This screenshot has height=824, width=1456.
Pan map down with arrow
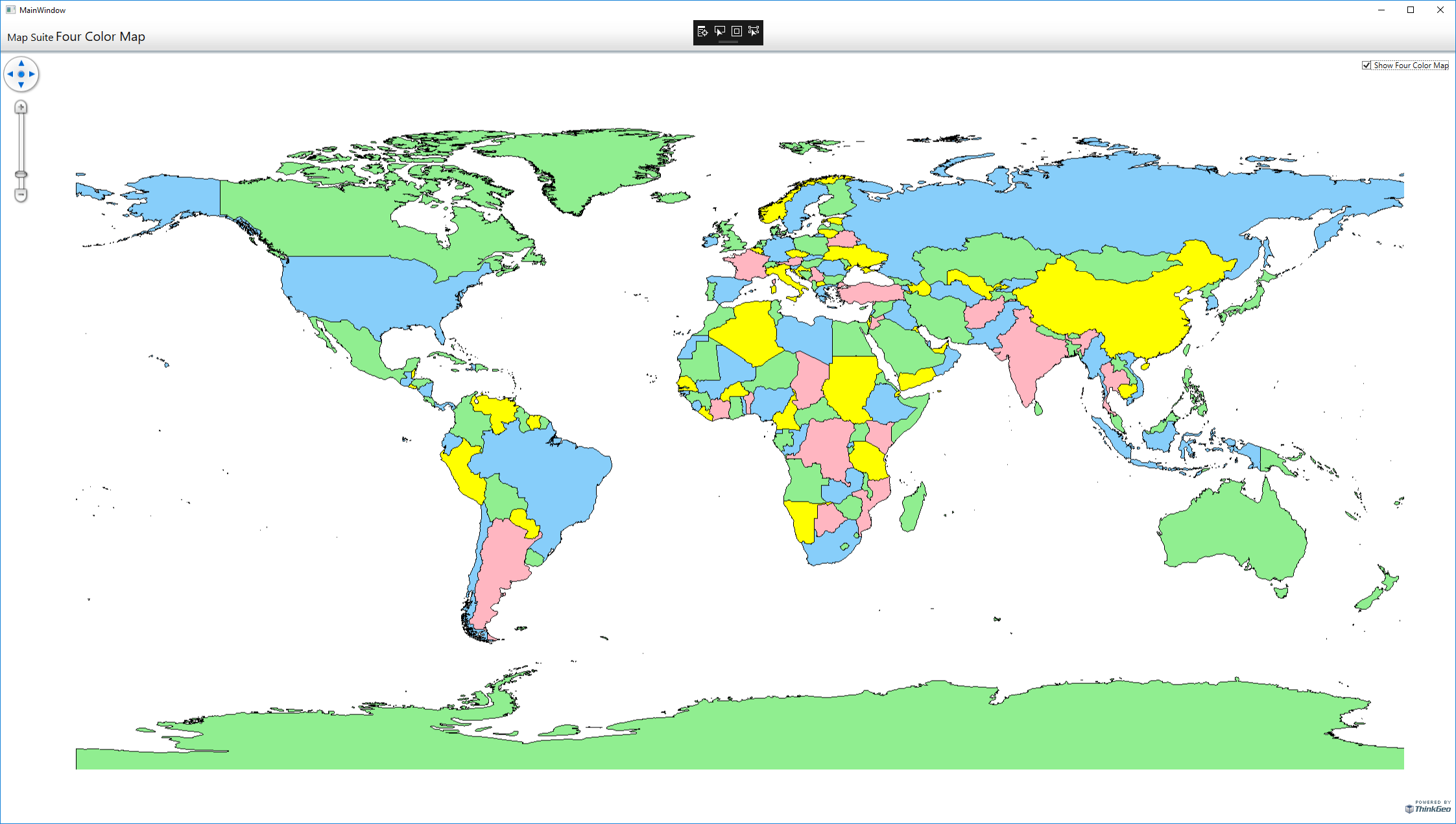(x=21, y=85)
